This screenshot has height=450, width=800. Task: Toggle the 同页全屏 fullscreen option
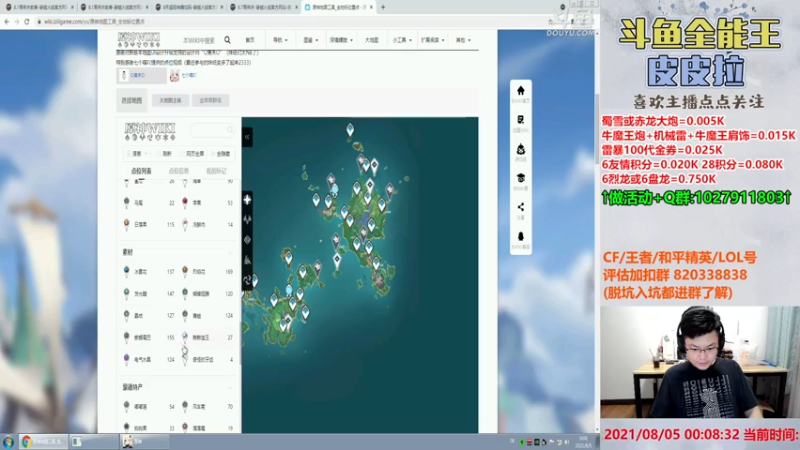coord(193,154)
